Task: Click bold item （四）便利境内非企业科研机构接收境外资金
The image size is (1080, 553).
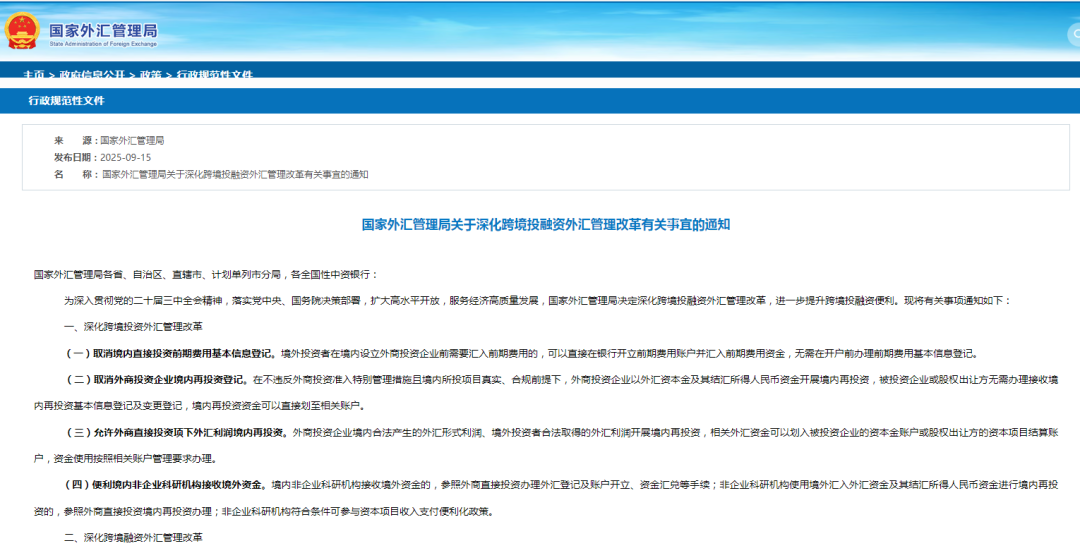Action: (166, 485)
